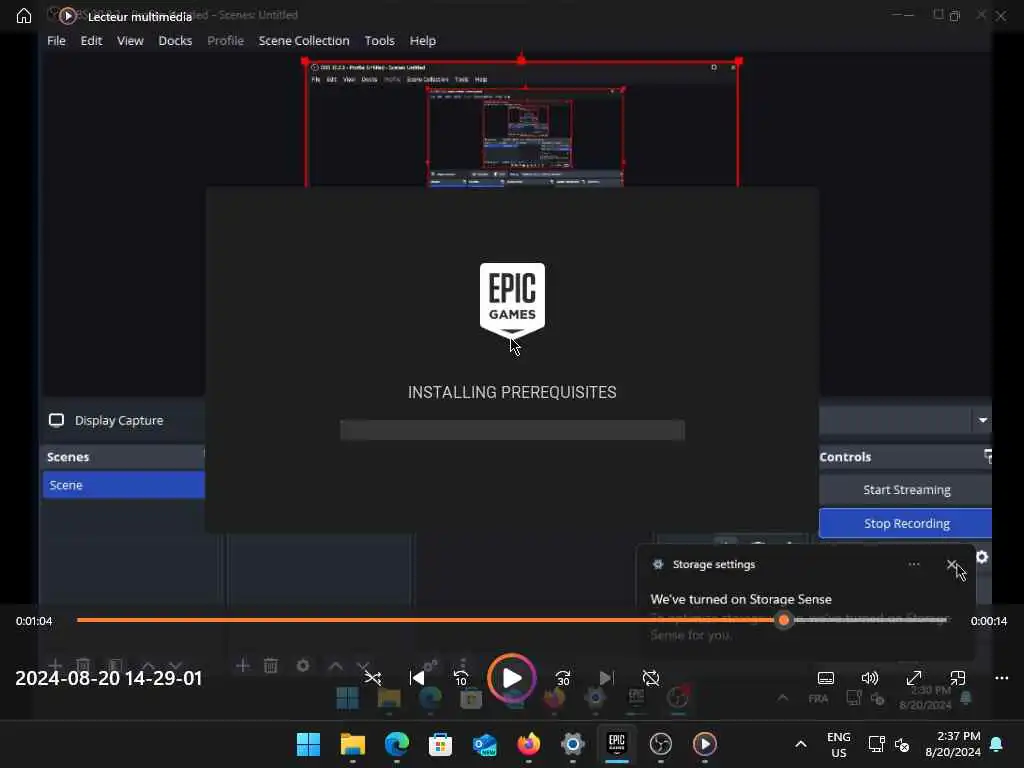Launch Microsoft Edge from the taskbar
1024x768 pixels.
coord(396,744)
